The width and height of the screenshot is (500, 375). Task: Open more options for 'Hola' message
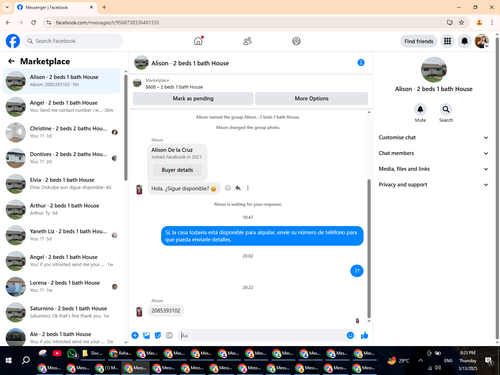pos(248,188)
